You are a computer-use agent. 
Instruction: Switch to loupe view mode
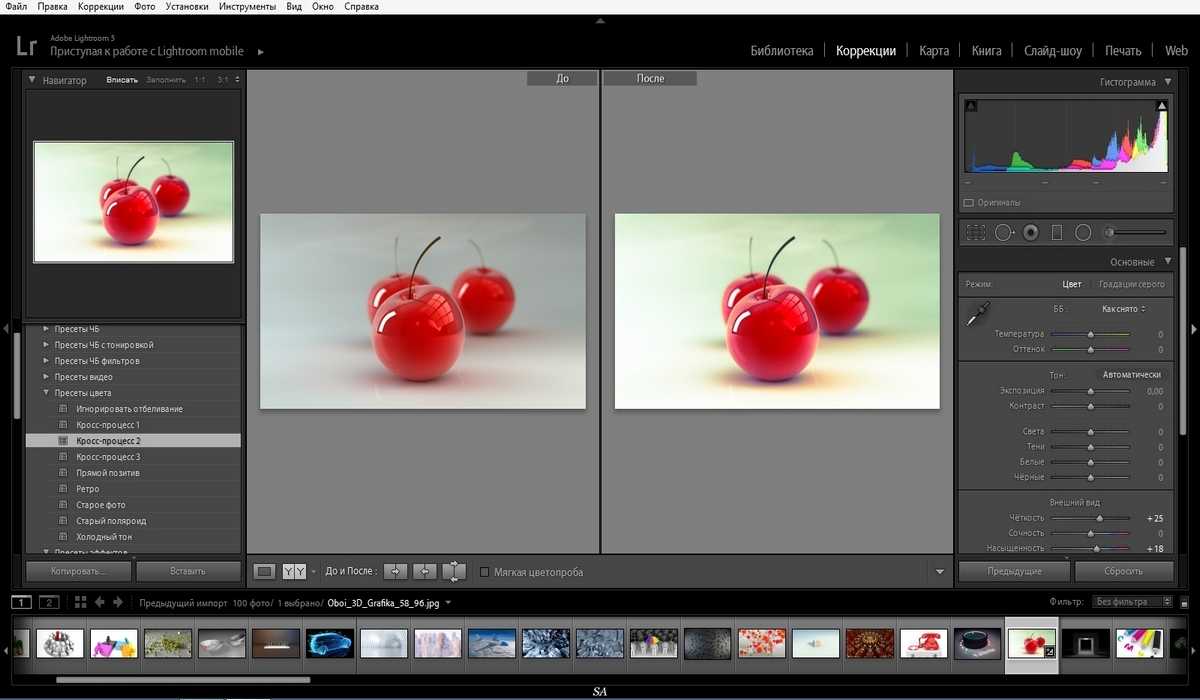[x=265, y=571]
